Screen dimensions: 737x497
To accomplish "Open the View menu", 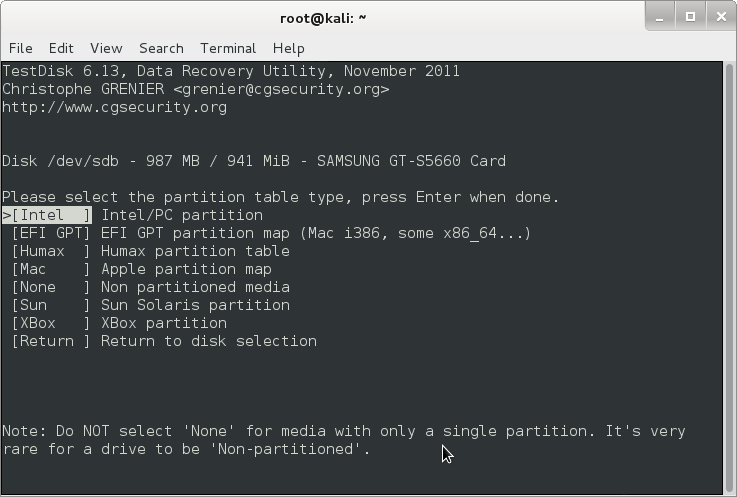I will 106,48.
